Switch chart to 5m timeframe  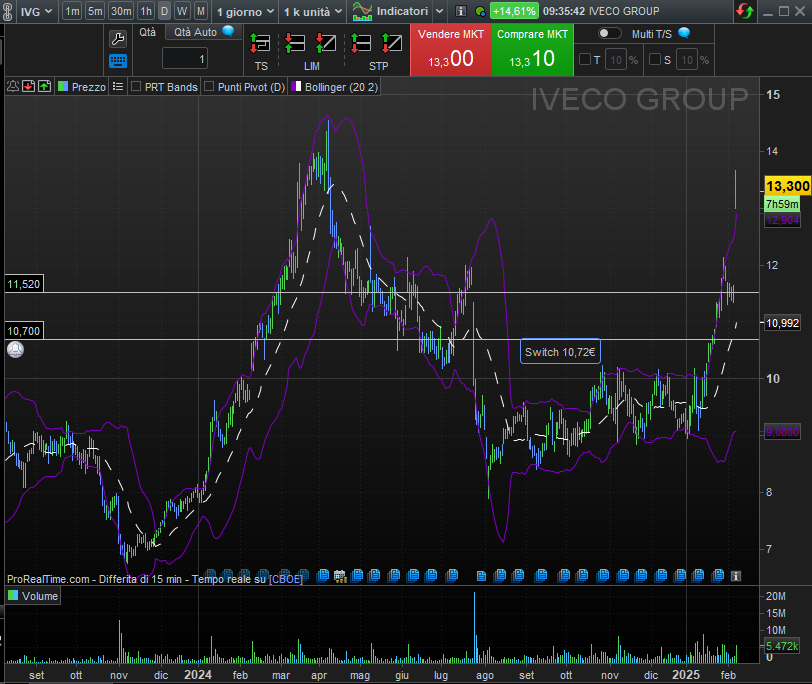pyautogui.click(x=95, y=11)
